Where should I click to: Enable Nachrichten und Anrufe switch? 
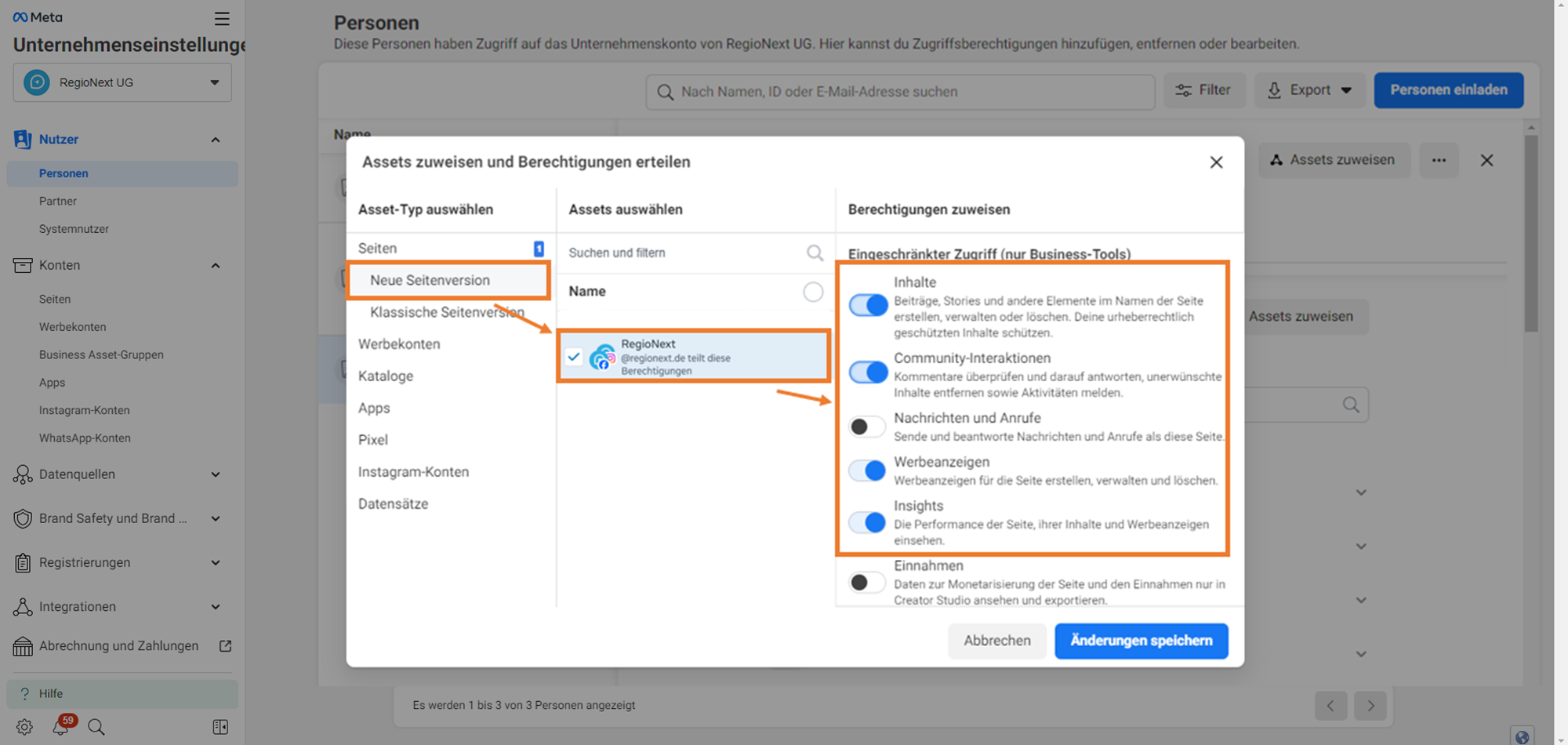tap(868, 427)
